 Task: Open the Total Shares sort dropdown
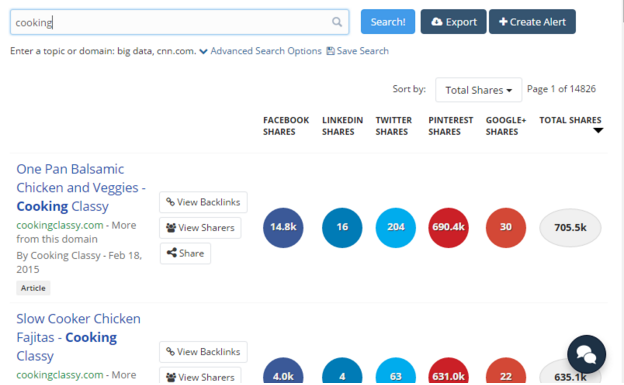pyautogui.click(x=478, y=90)
